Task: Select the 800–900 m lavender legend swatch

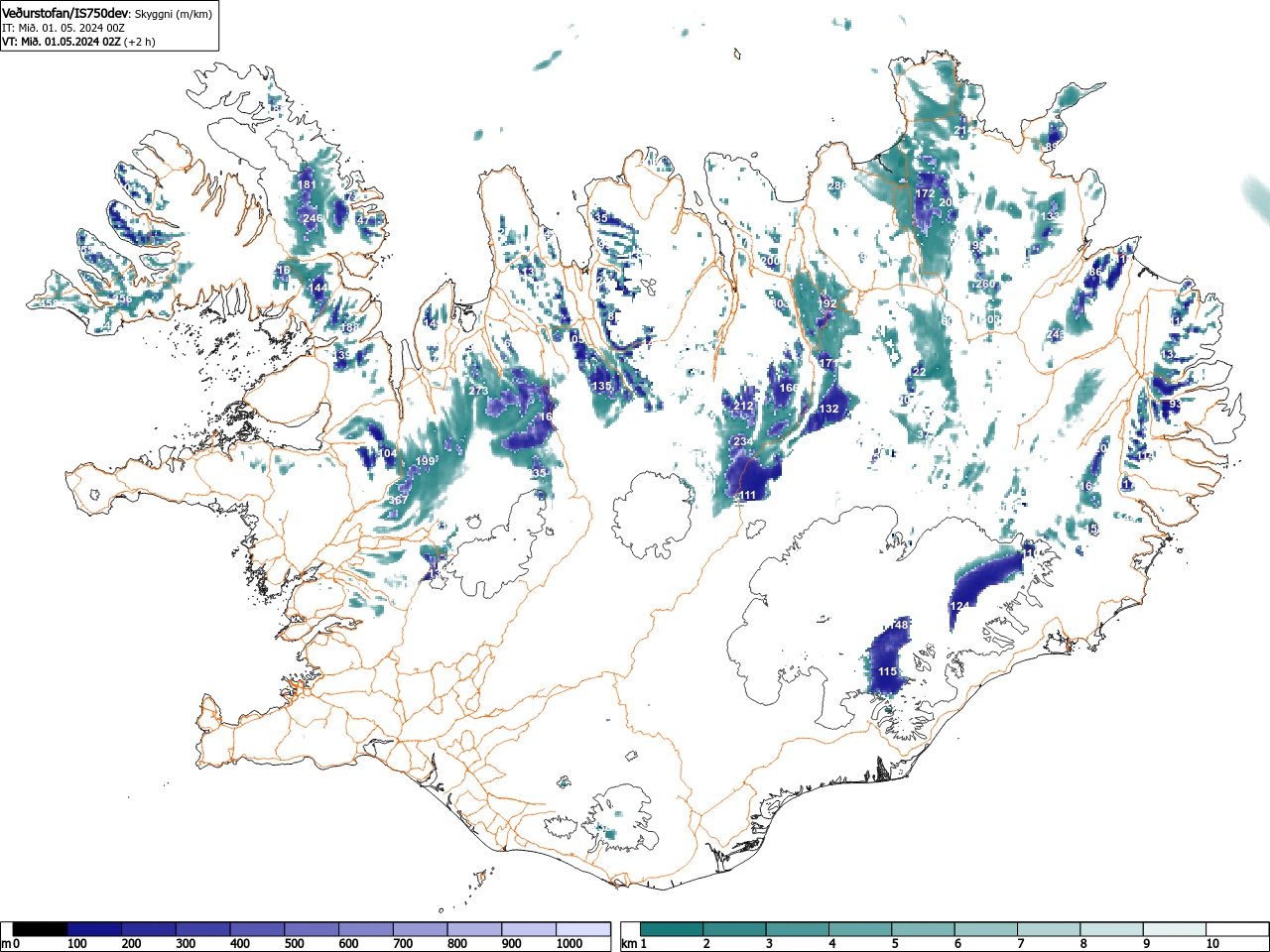Action: [474, 929]
